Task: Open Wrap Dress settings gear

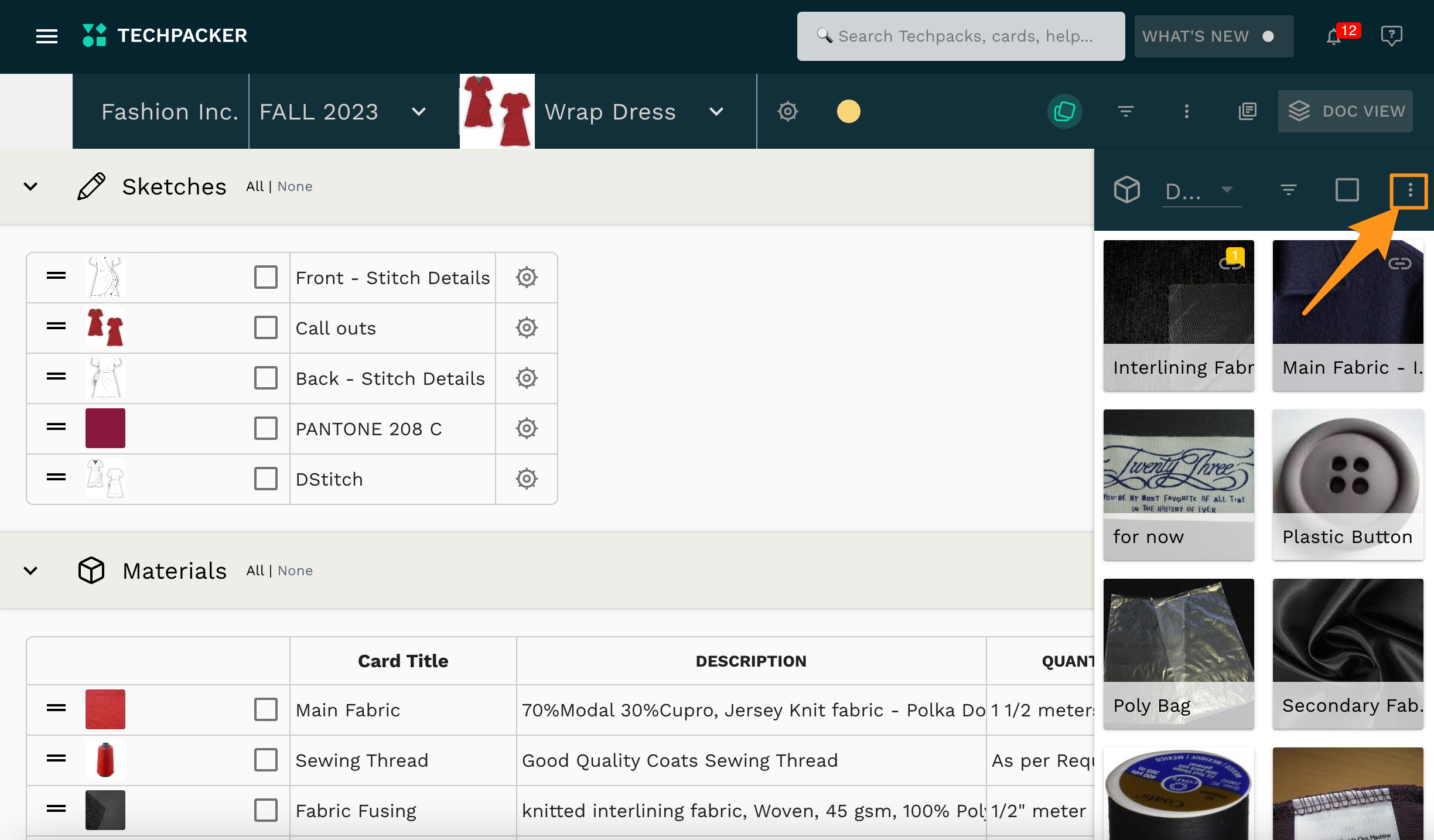Action: tap(788, 111)
